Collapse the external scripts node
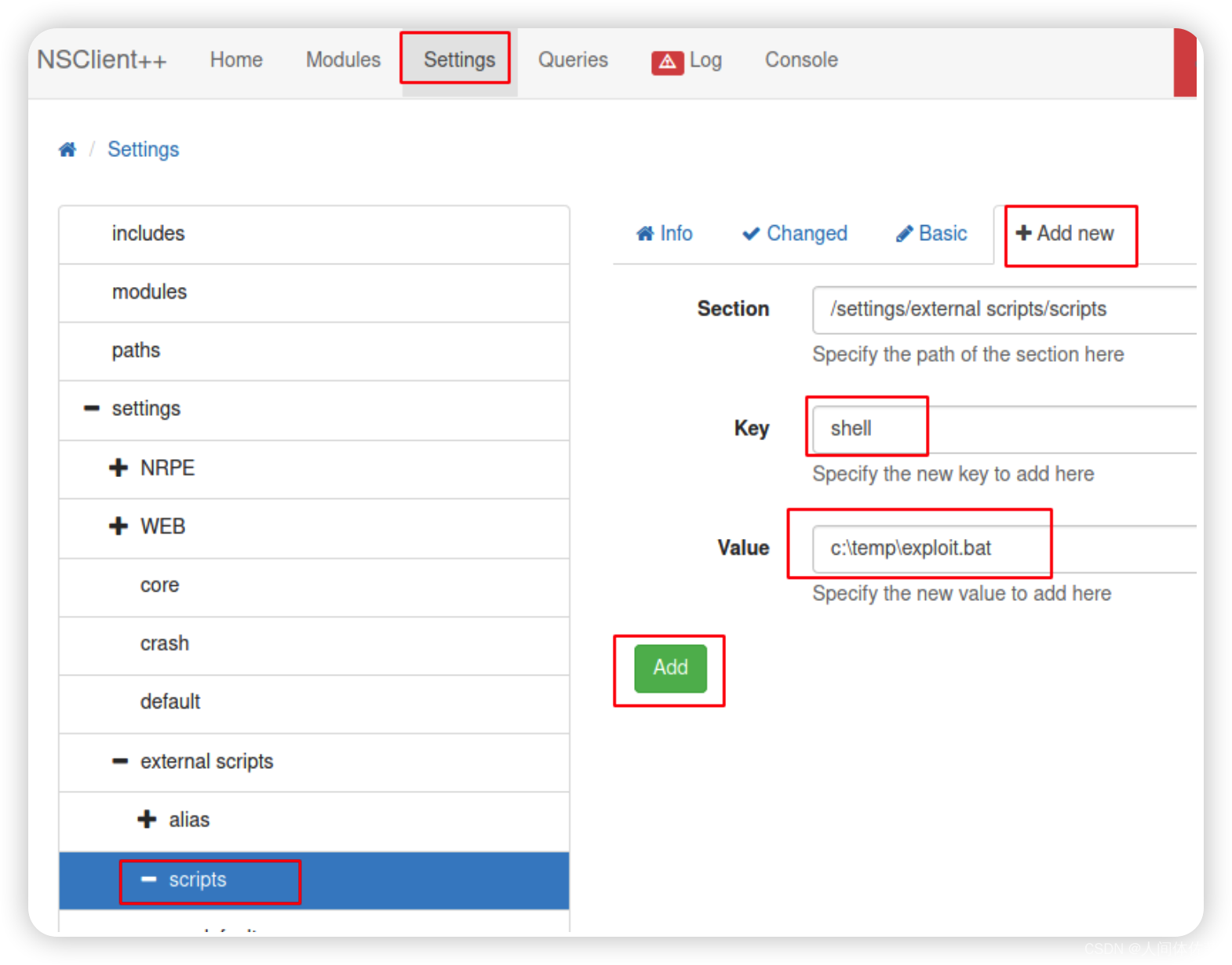The height and width of the screenshot is (965, 1232). [120, 761]
